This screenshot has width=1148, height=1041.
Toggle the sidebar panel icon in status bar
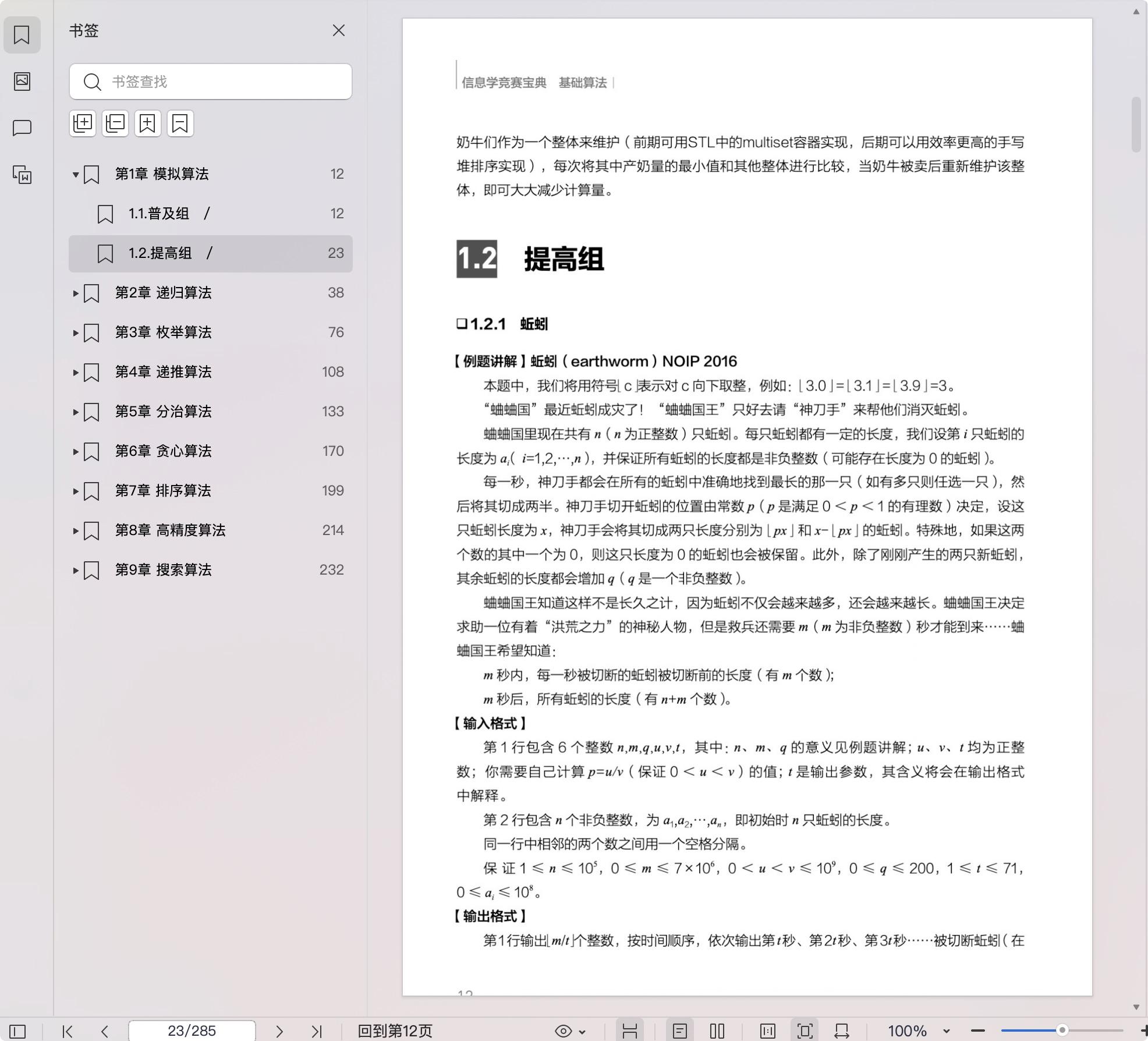(x=17, y=1031)
